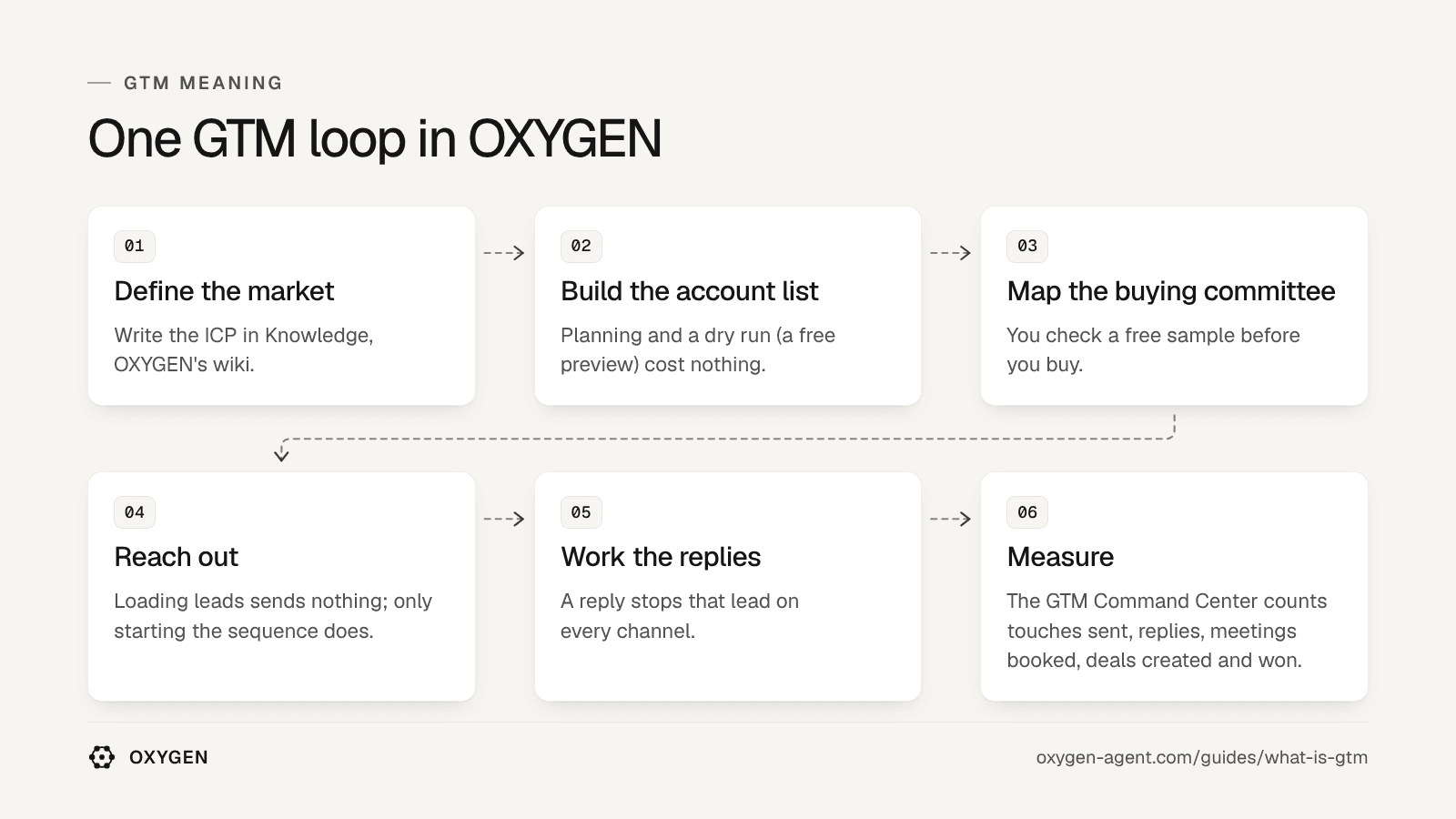Select step badge 05

(x=581, y=512)
